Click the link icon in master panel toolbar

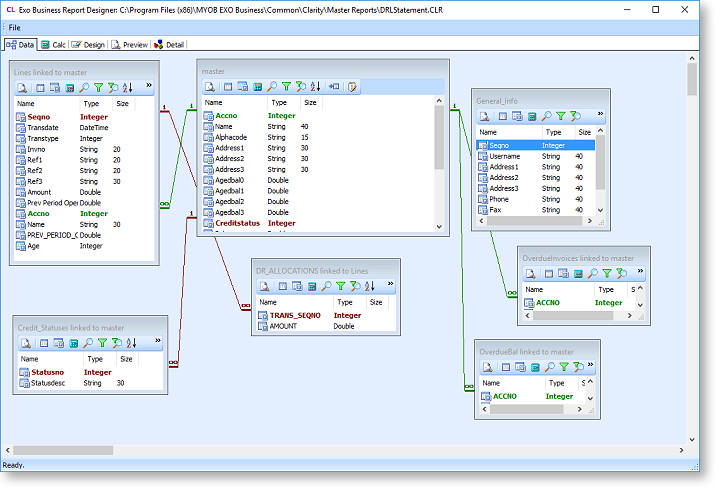coord(334,87)
